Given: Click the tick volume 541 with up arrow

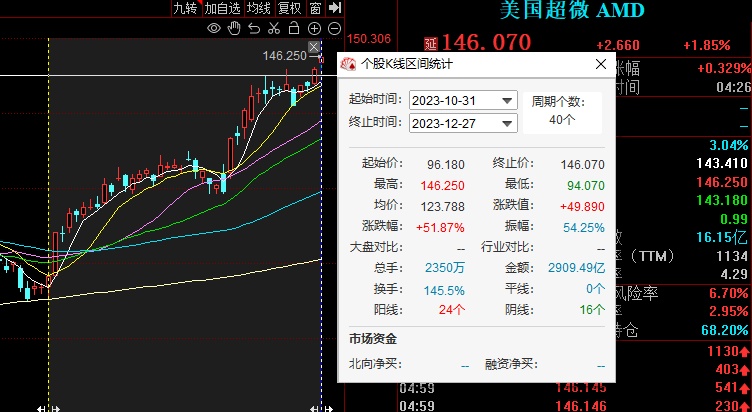Looking at the screenshot, I should pos(734,387).
